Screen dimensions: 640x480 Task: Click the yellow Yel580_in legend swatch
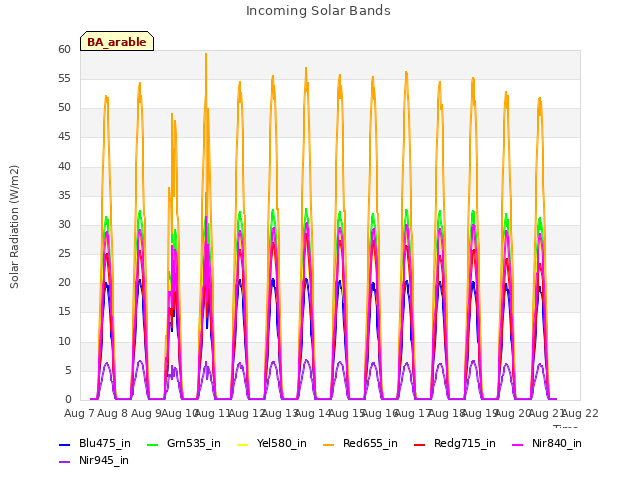[x=242, y=444]
